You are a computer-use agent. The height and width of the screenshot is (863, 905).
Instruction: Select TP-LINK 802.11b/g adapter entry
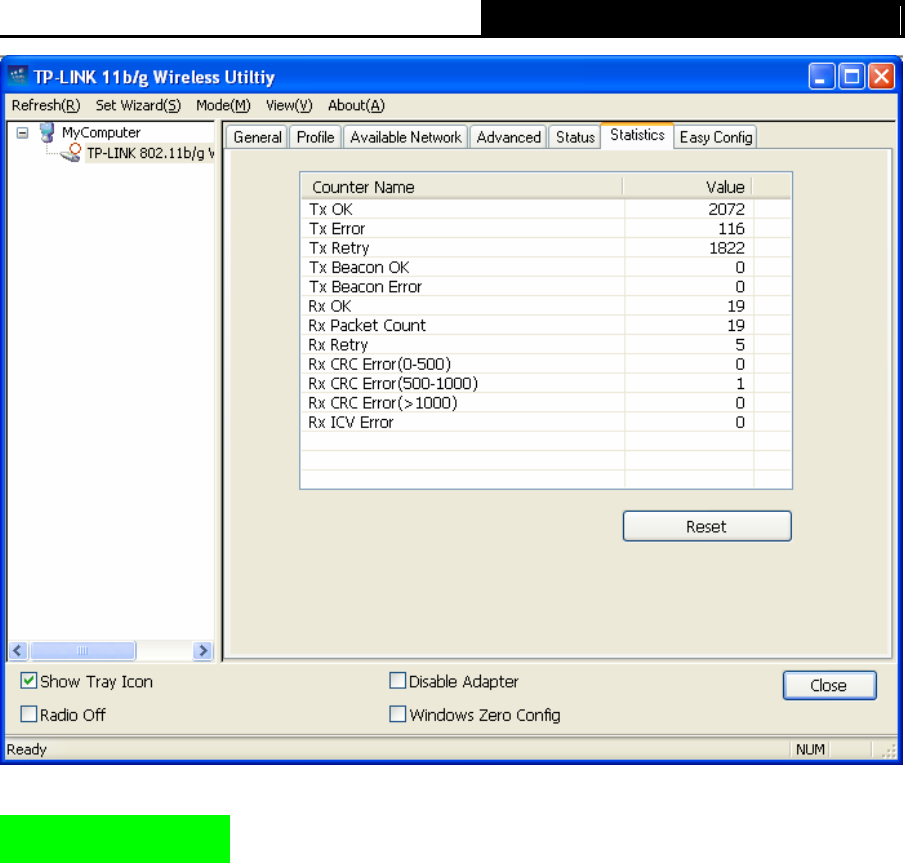pos(150,154)
